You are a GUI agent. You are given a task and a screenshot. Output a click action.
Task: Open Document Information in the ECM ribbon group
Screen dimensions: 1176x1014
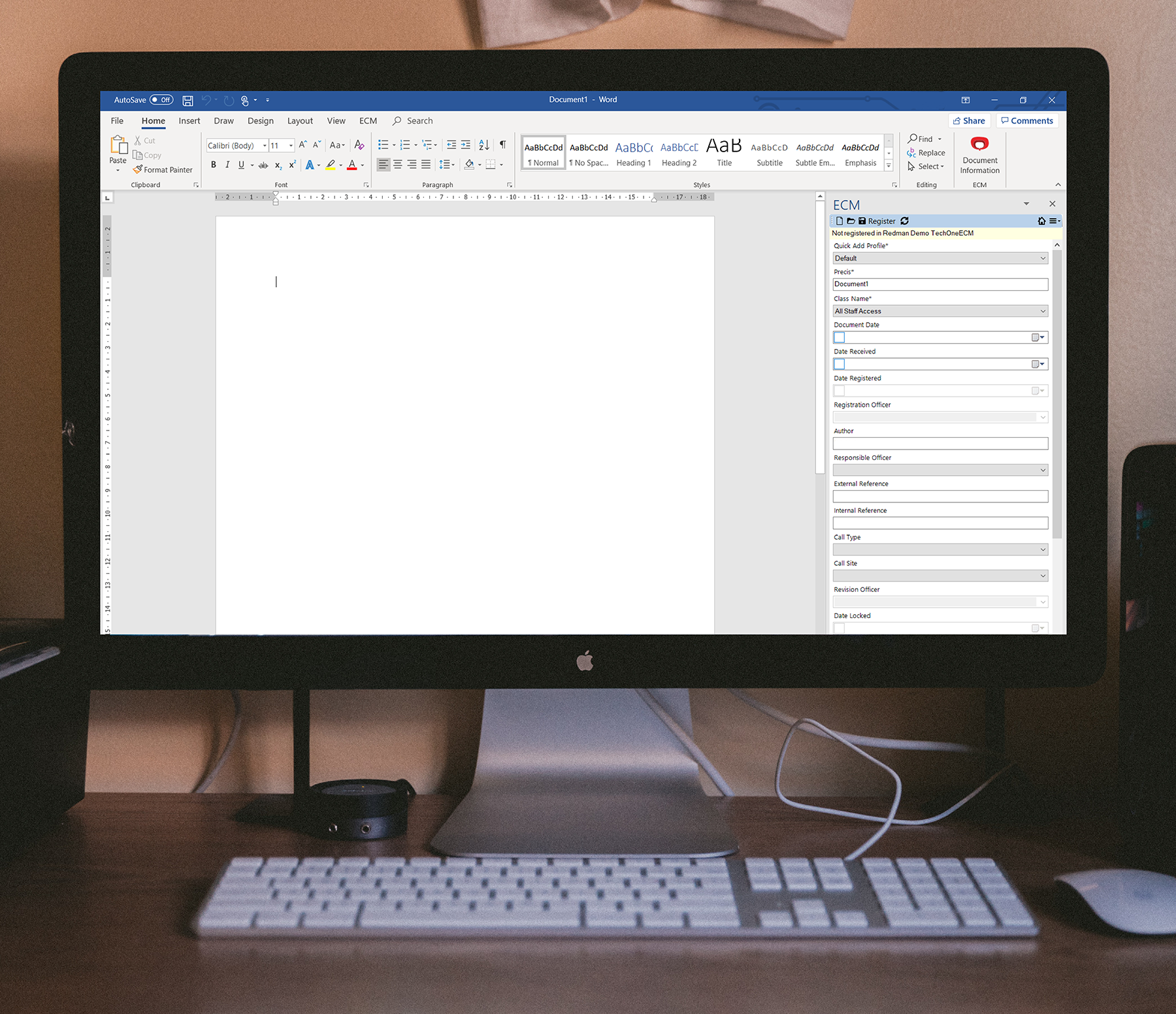pyautogui.click(x=979, y=155)
